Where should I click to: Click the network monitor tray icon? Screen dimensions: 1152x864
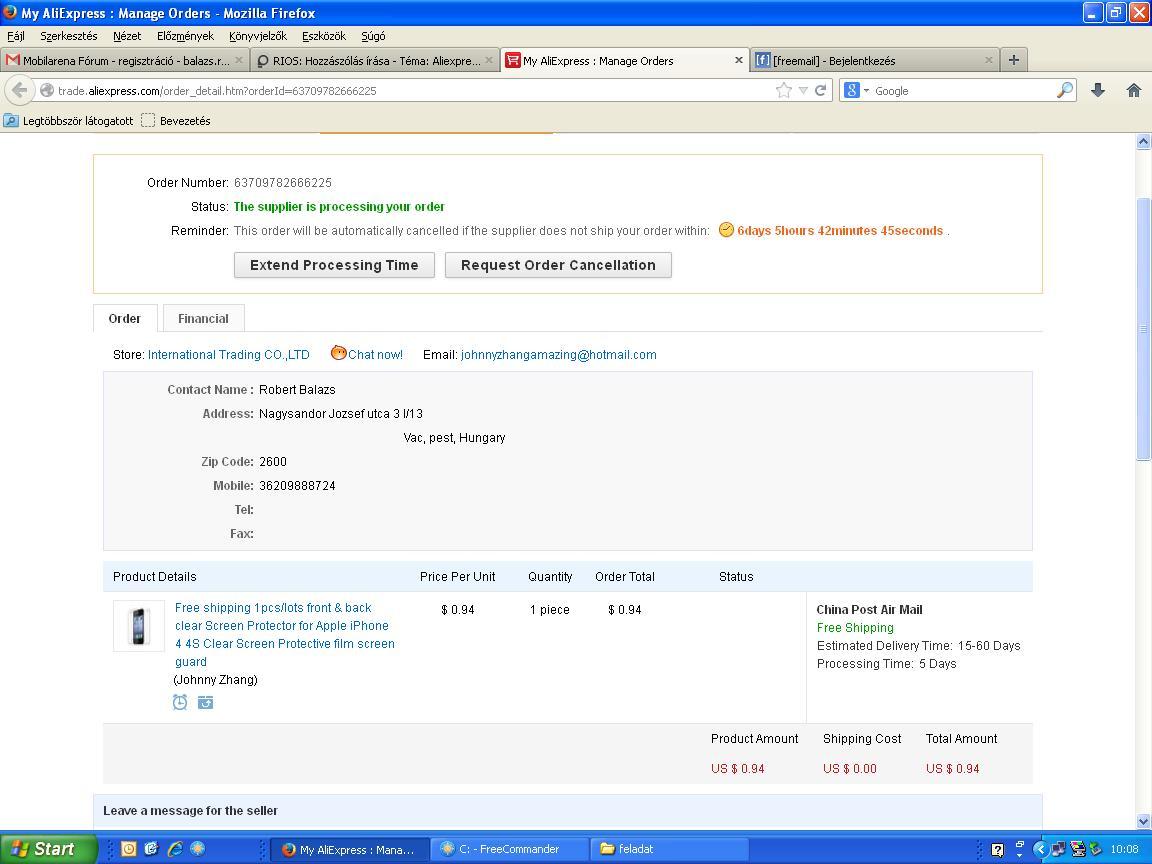(1059, 849)
